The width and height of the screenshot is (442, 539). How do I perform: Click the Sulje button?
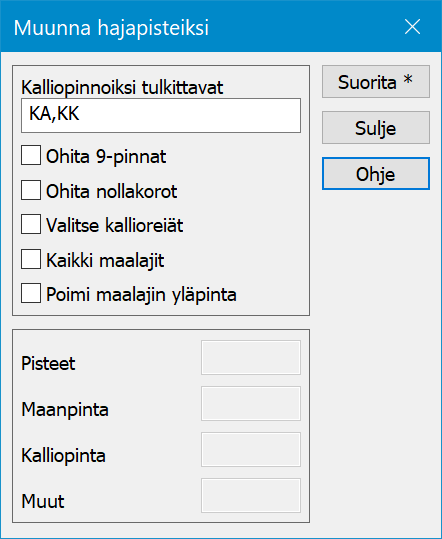tap(376, 128)
